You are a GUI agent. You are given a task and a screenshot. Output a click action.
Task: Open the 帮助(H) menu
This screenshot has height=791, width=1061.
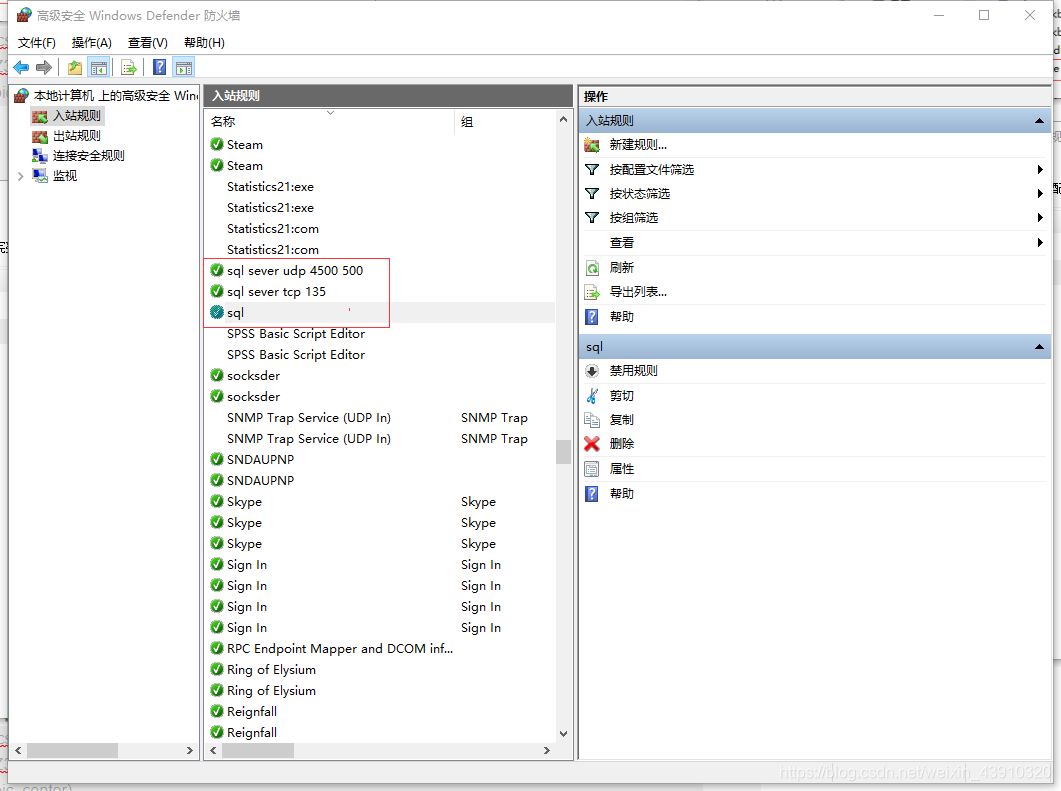pyautogui.click(x=204, y=43)
